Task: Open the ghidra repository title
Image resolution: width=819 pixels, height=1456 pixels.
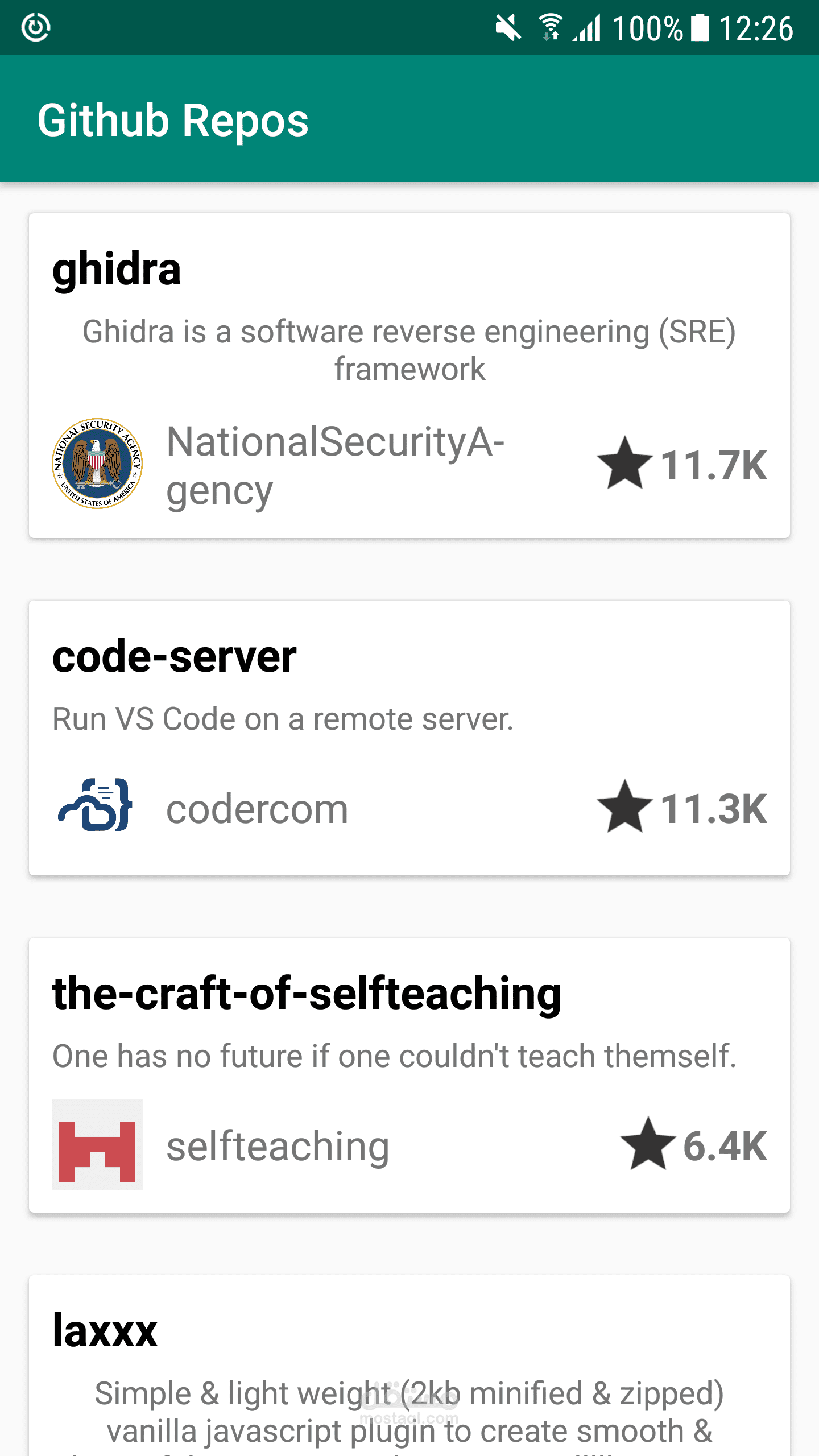Action: pos(117,270)
